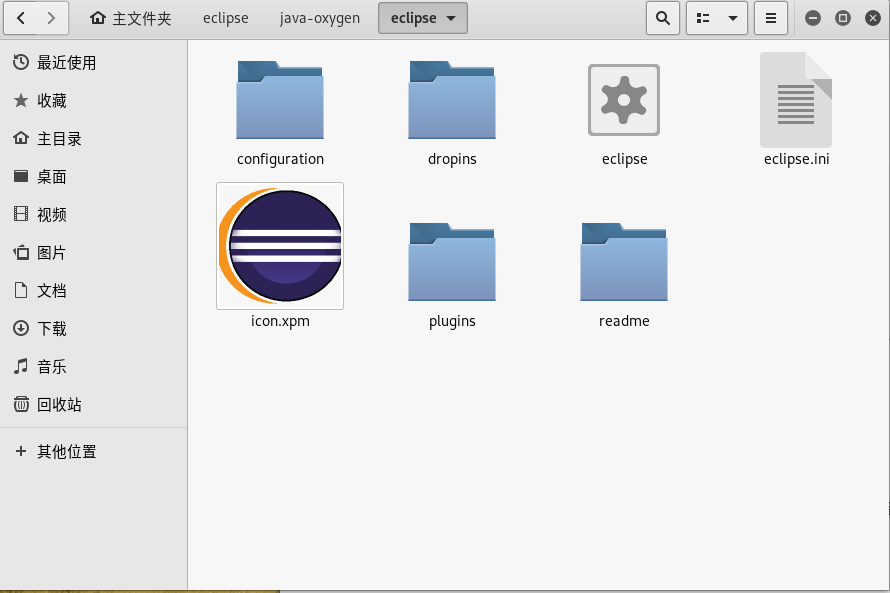Select the eclipse.ini file
Screen dimensions: 890x593
(x=796, y=100)
